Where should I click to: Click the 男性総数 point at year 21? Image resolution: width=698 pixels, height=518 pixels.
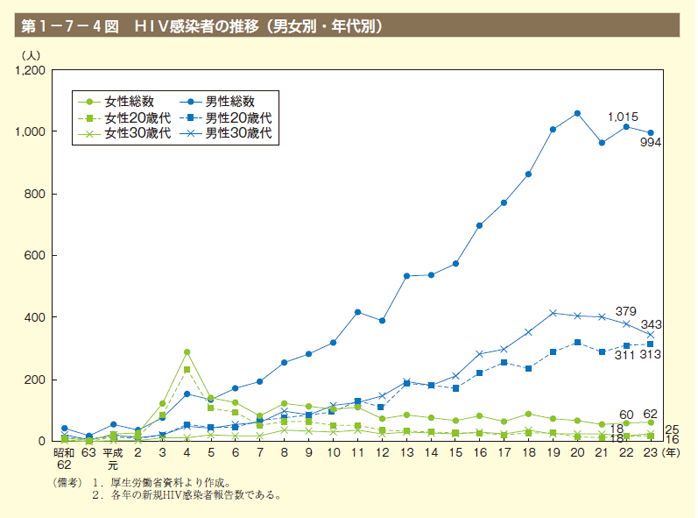[x=602, y=143]
